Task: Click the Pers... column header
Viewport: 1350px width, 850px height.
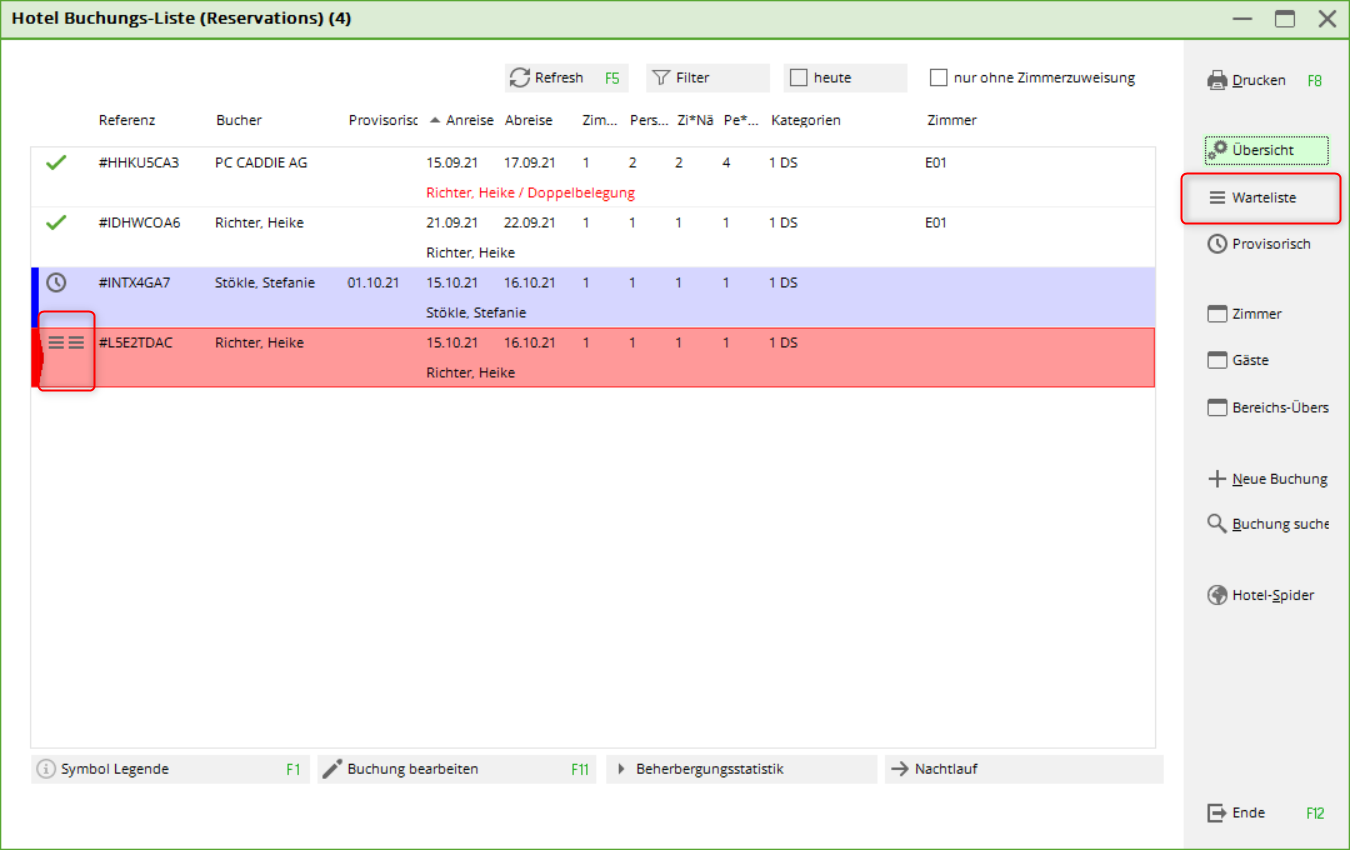Action: pyautogui.click(x=649, y=120)
